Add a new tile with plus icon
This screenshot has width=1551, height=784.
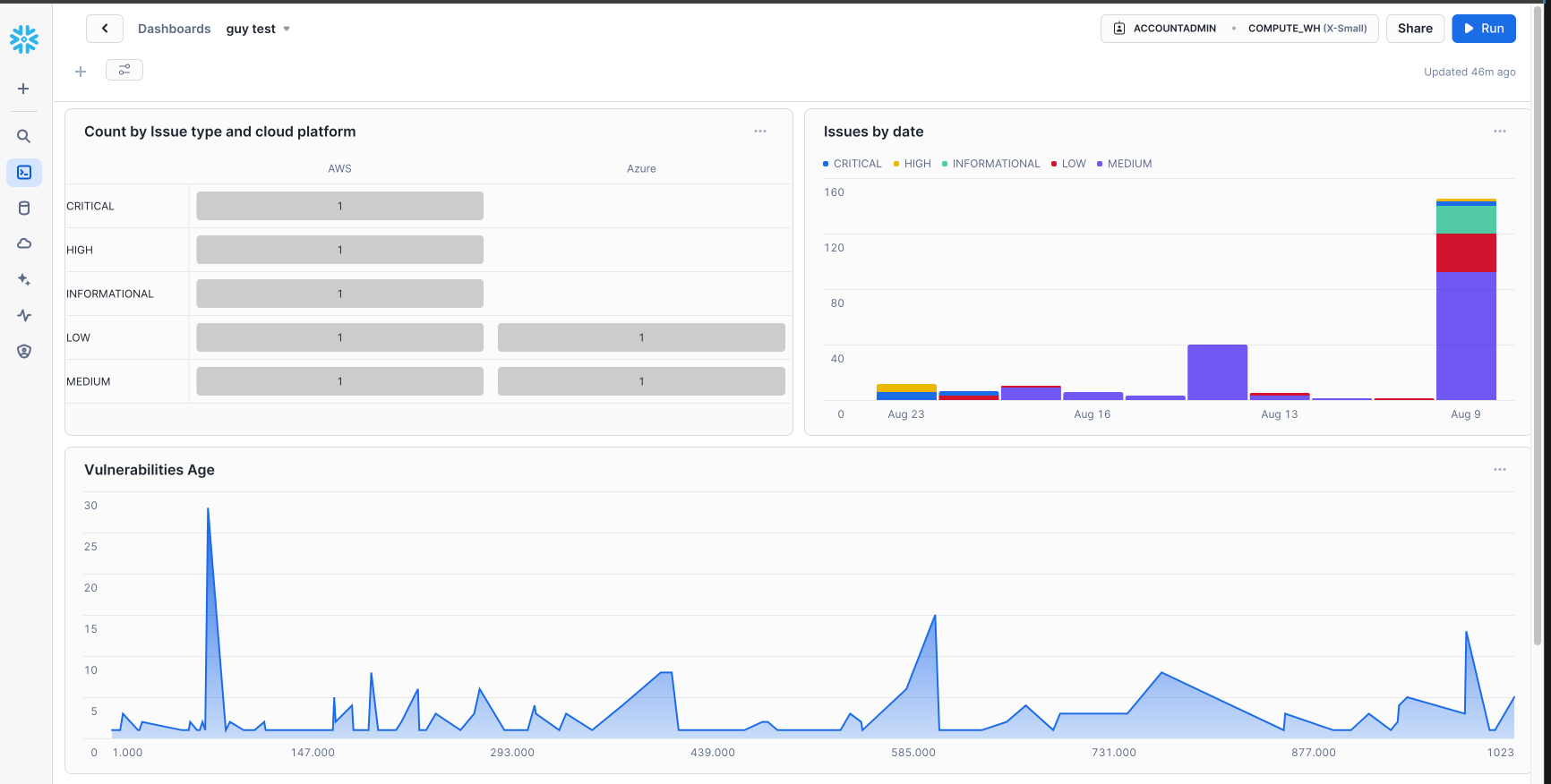tap(81, 72)
